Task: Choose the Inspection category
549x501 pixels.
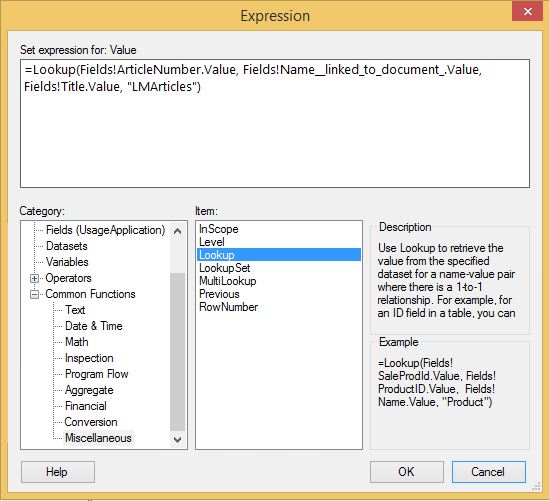Action: coord(89,358)
